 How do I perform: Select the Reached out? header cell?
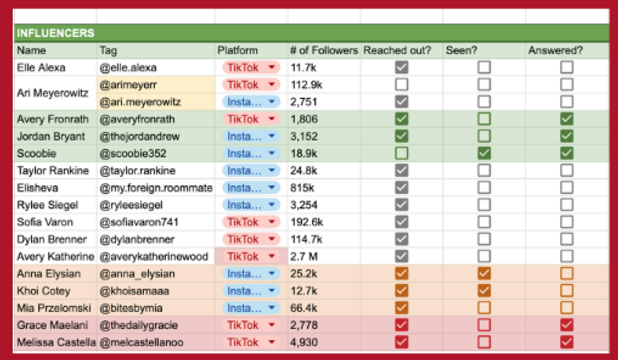point(402,50)
